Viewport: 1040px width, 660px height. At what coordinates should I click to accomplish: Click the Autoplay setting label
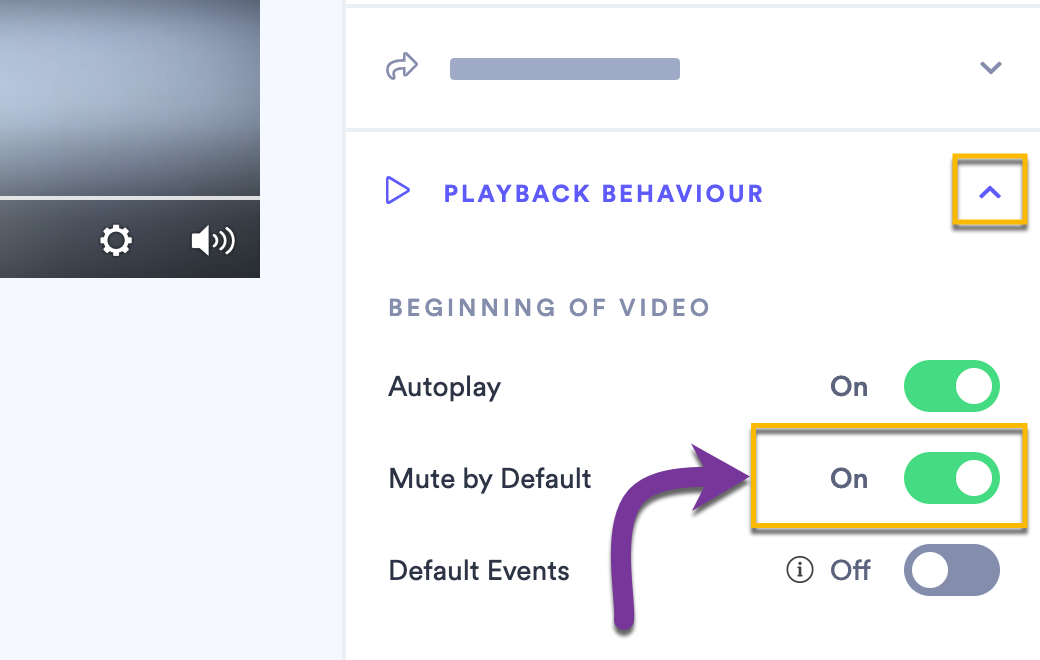point(444,387)
